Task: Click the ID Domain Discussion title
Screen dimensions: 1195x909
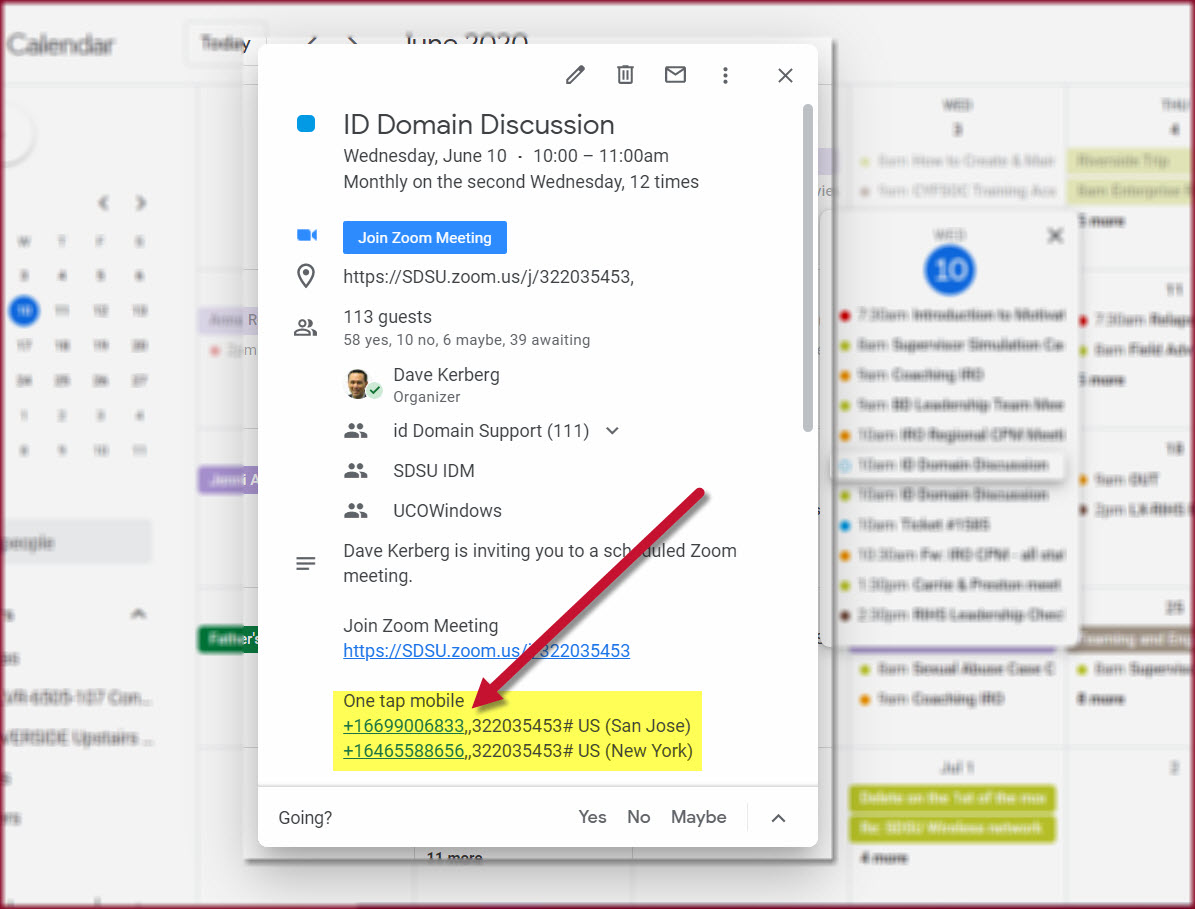Action: pyautogui.click(x=479, y=124)
